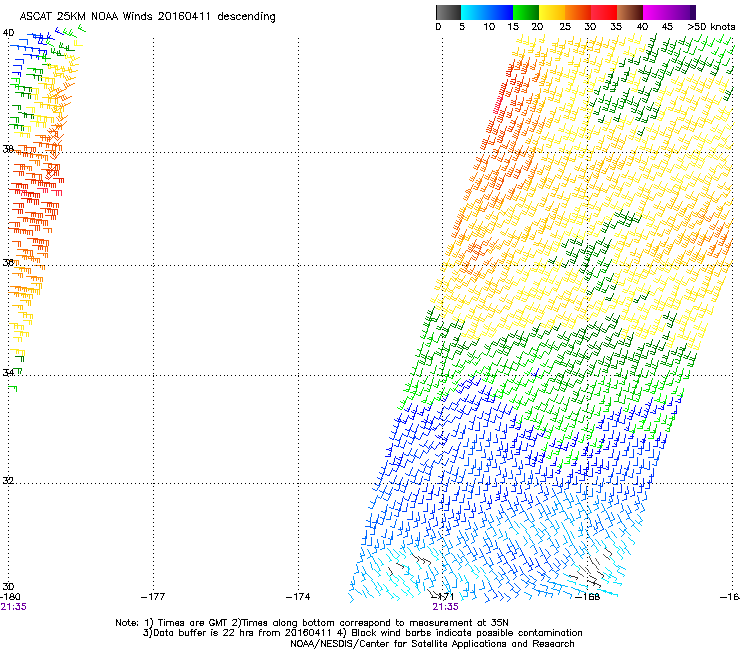This screenshot has width=740, height=650.
Task: Click the latitude axis label "40" on the left edge
Action: [8, 33]
